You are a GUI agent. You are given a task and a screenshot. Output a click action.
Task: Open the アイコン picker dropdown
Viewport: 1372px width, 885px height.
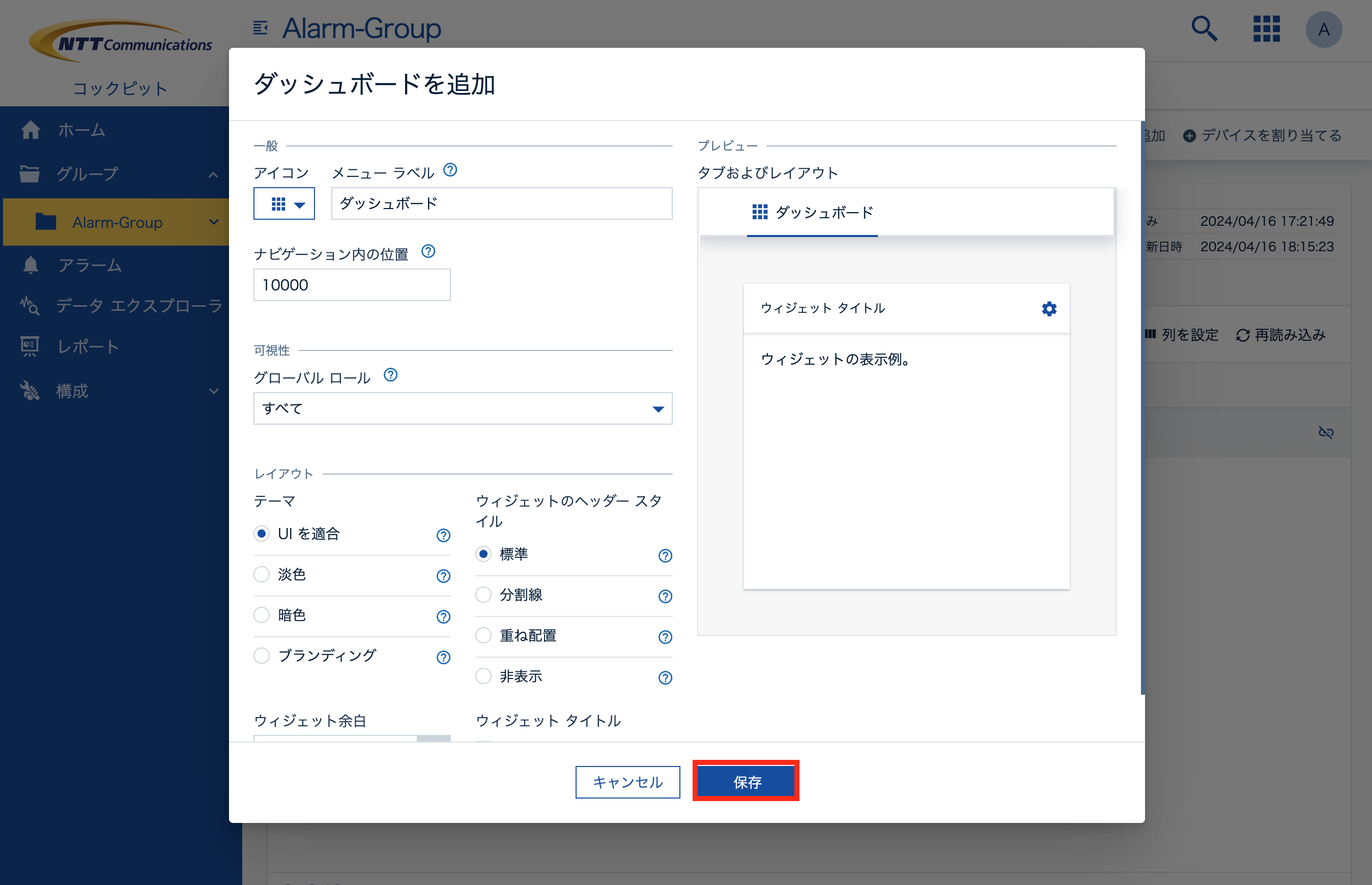tap(284, 203)
